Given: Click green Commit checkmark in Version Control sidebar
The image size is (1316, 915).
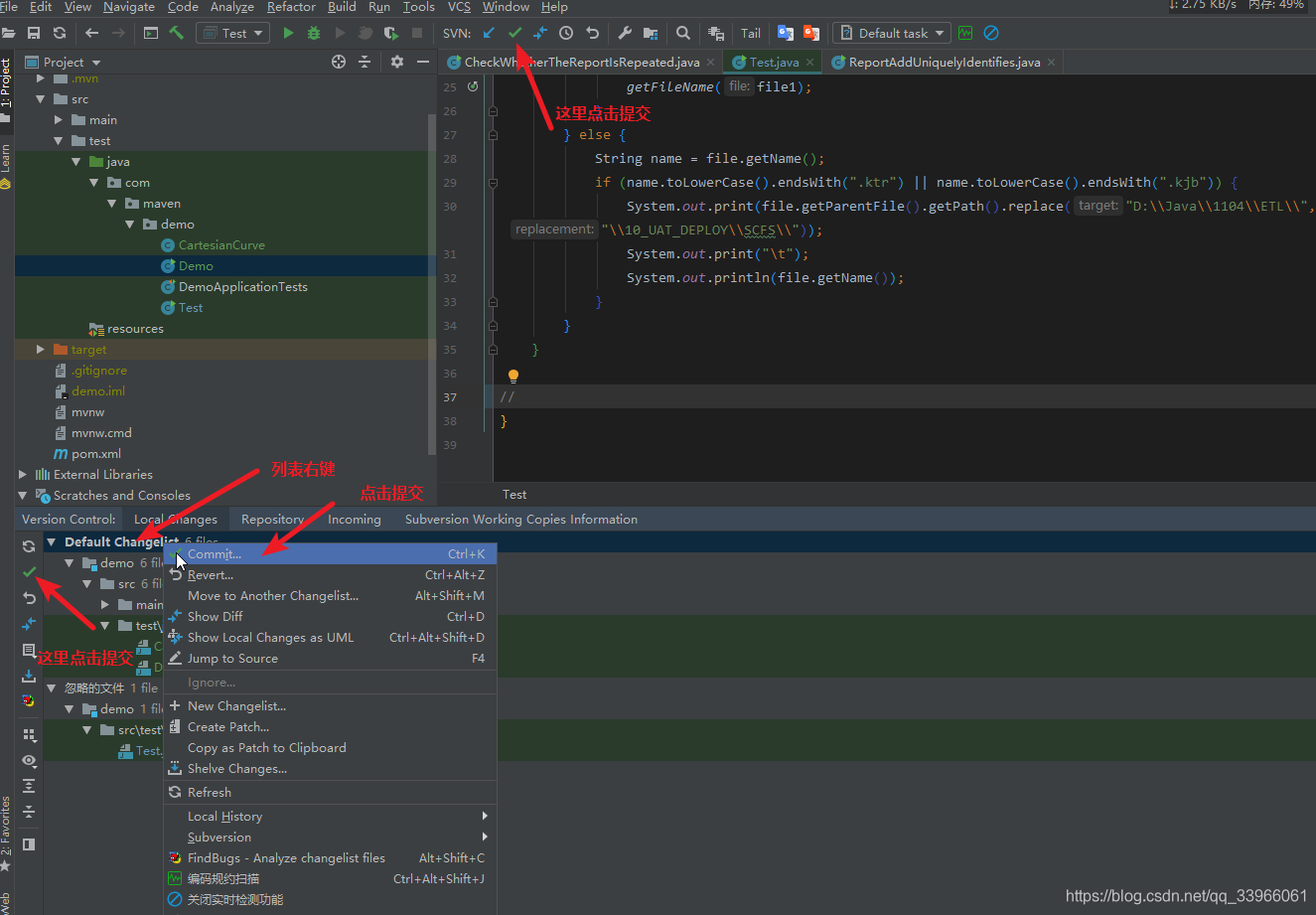Looking at the screenshot, I should click(x=29, y=572).
